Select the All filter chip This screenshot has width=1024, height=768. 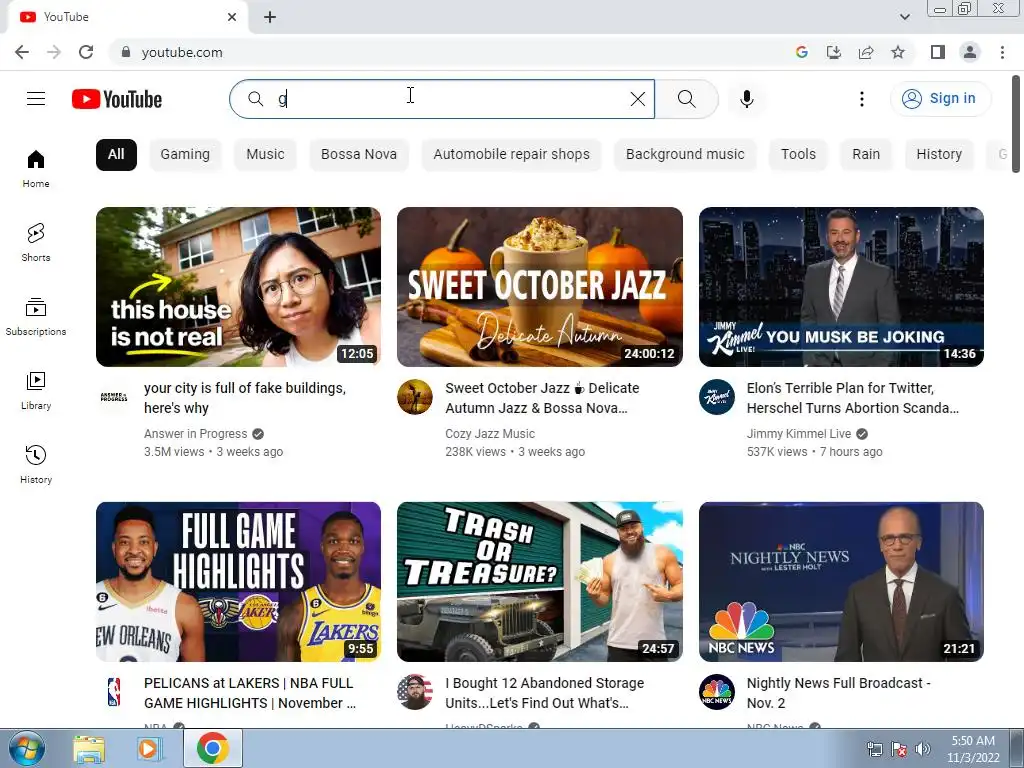(x=116, y=155)
